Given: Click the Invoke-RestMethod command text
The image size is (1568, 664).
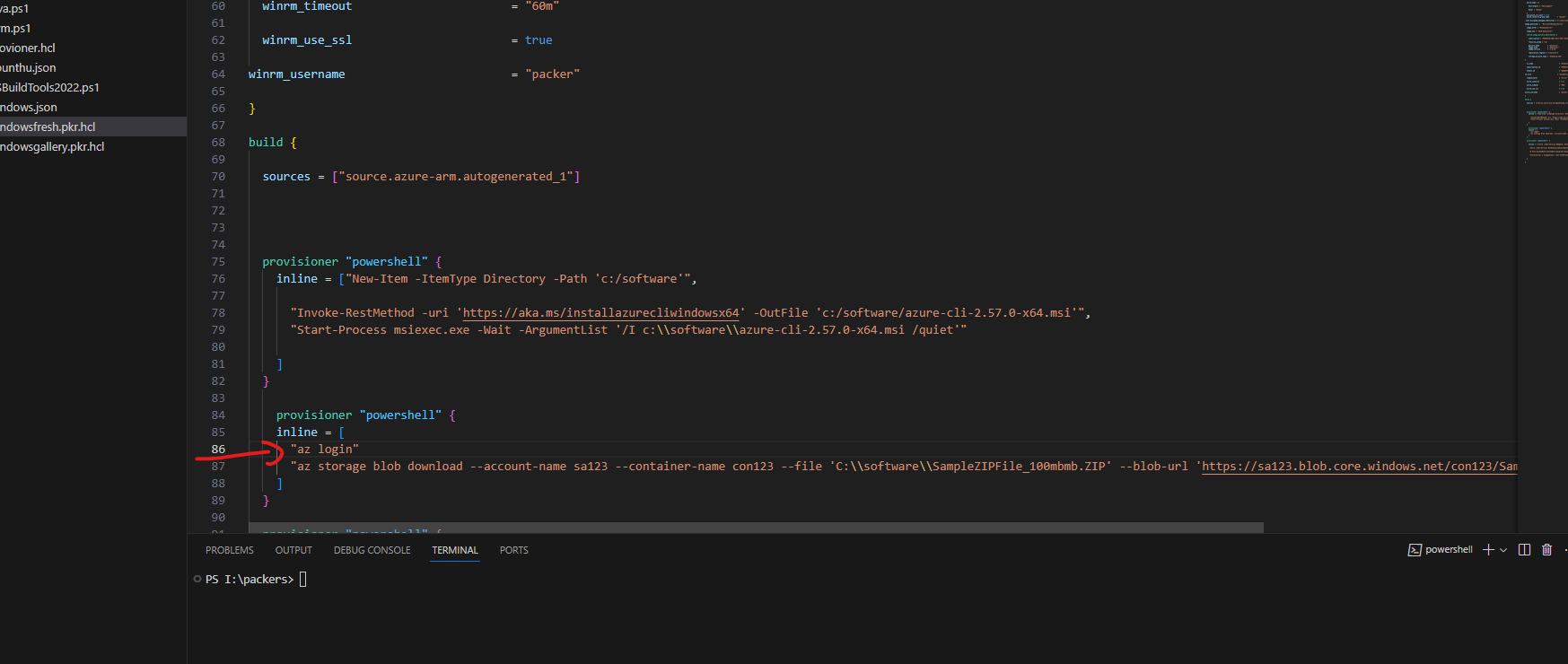Looking at the screenshot, I should (x=355, y=313).
